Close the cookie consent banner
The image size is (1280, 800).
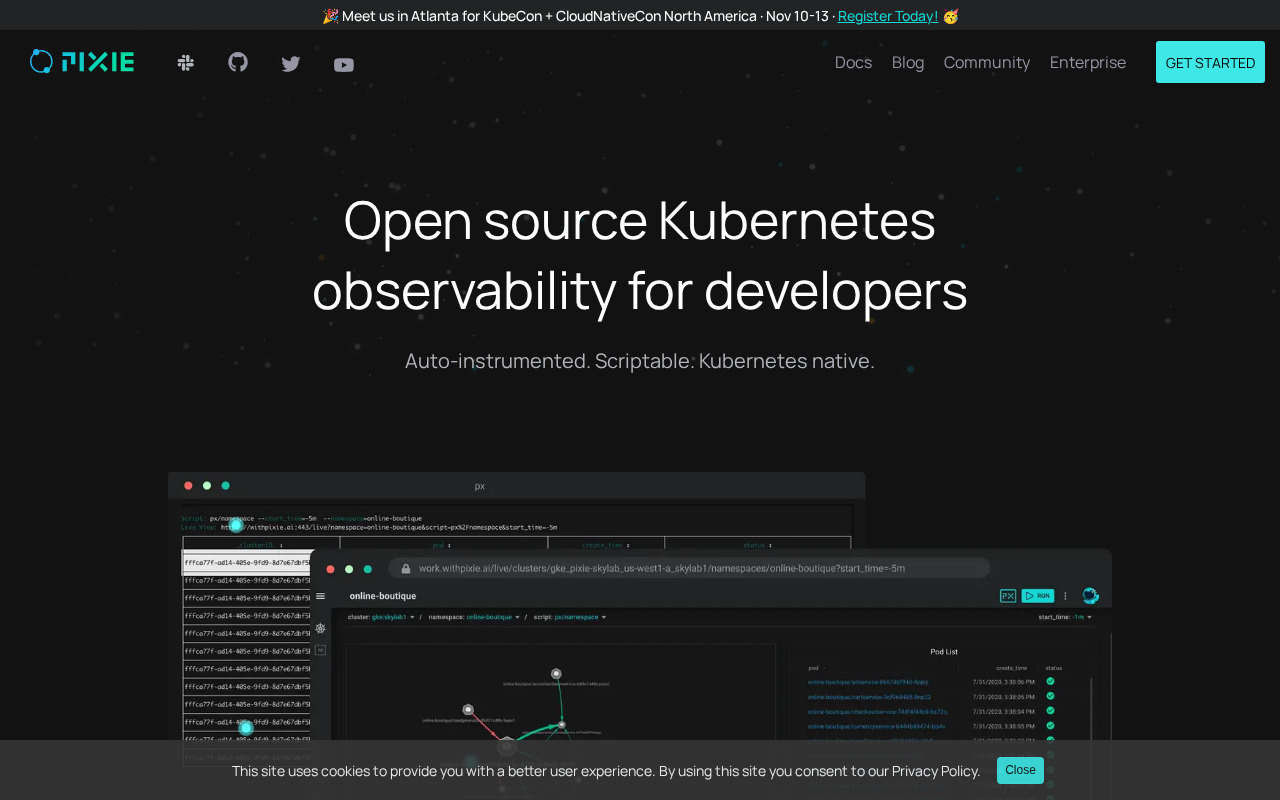[x=1020, y=770]
